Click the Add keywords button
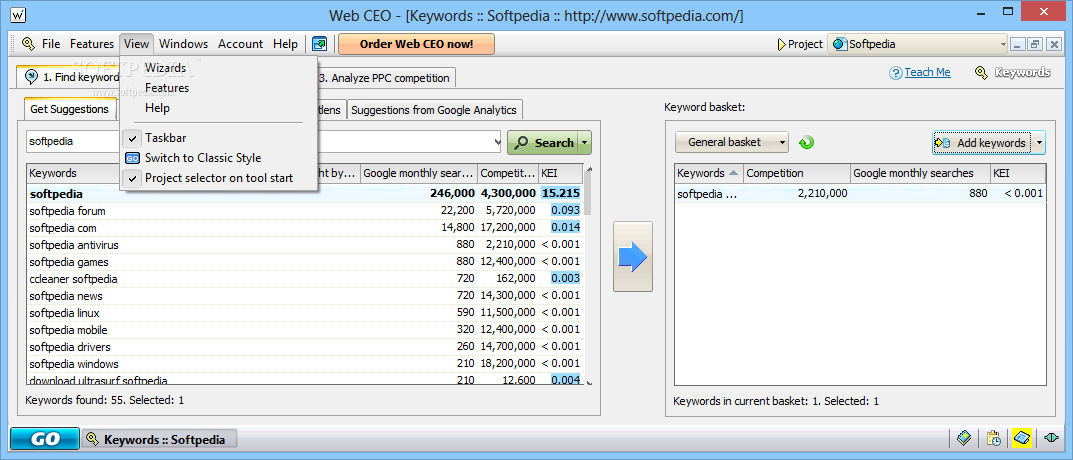 [x=982, y=143]
